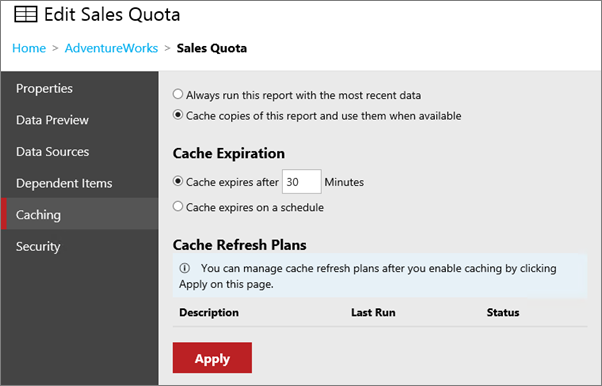Click the info icon in cache refresh notice
602x386 pixels.
(x=185, y=268)
